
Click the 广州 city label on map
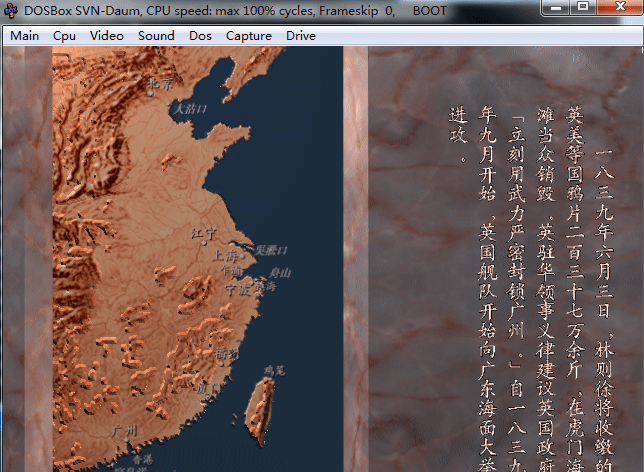tap(124, 431)
